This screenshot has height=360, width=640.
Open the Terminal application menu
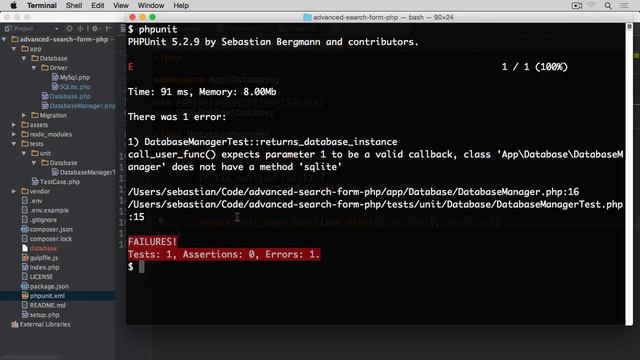(42, 5)
